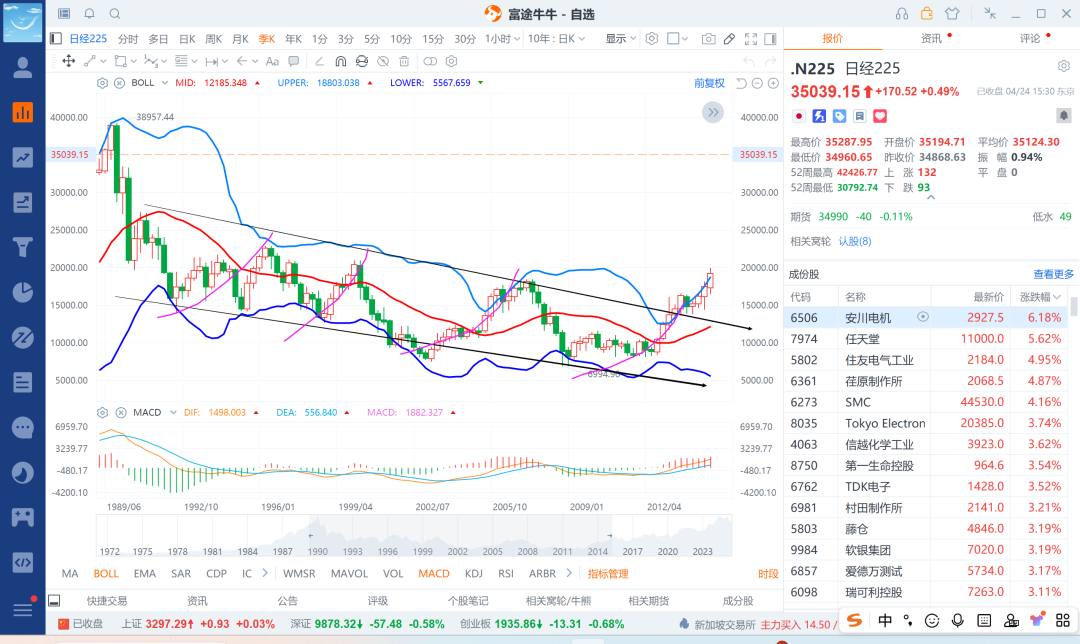1080x644 pixels.
Task: Open 指标管理 indicator management
Action: pos(608,573)
